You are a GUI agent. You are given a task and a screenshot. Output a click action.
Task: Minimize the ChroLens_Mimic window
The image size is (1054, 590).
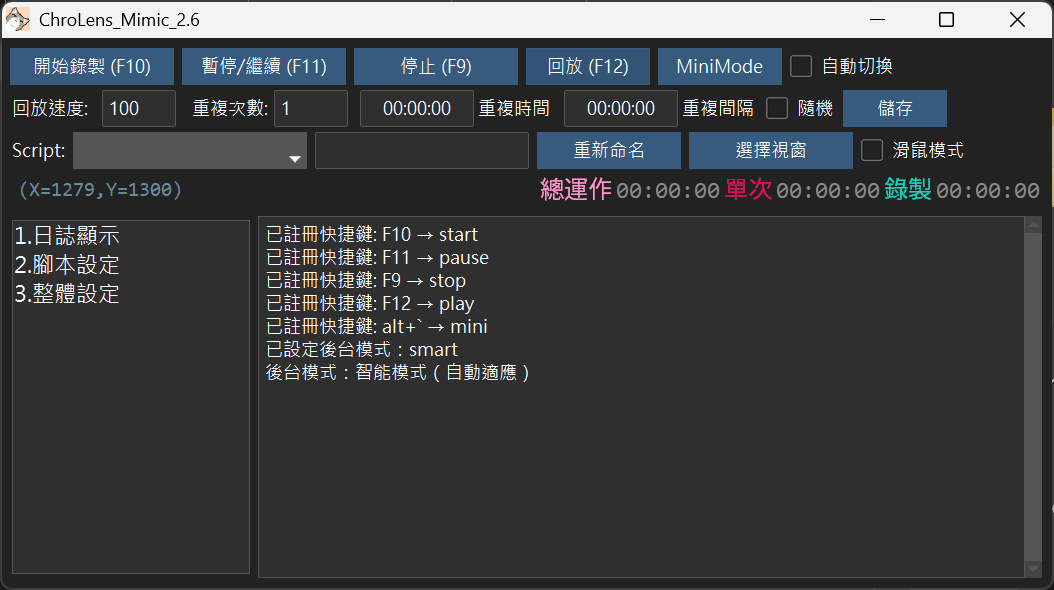click(x=877, y=19)
